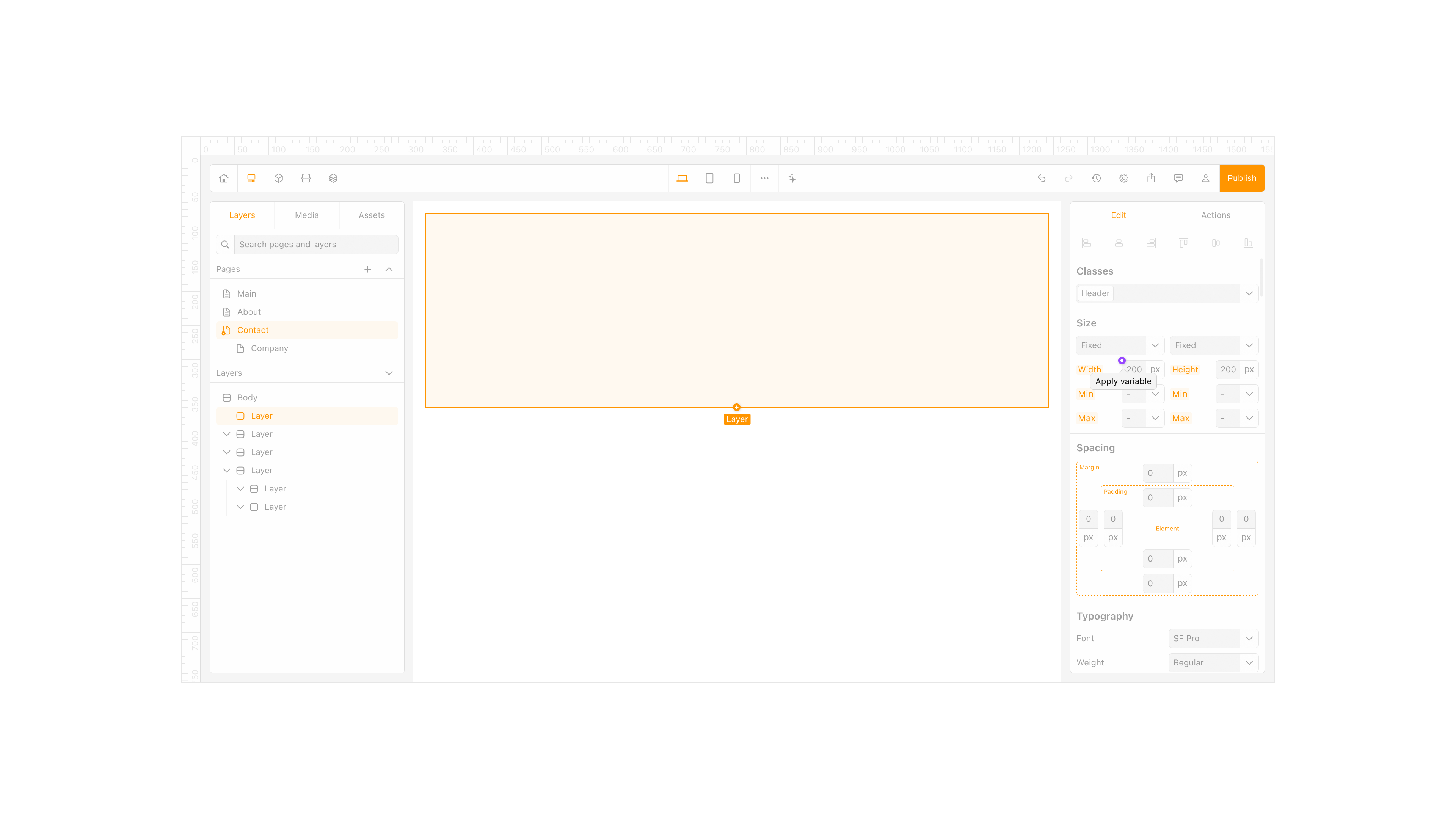Open the Classes Header dropdown
1456x819 pixels.
[1249, 293]
